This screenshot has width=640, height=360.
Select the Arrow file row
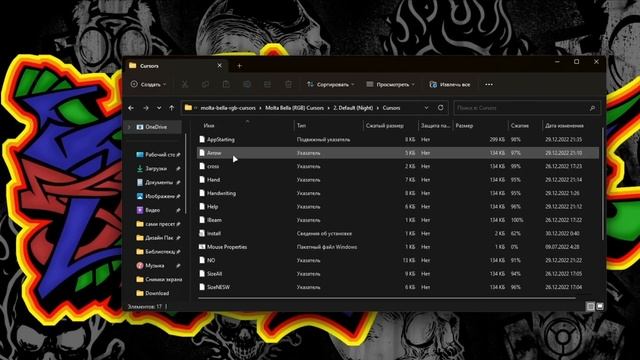tap(398, 153)
